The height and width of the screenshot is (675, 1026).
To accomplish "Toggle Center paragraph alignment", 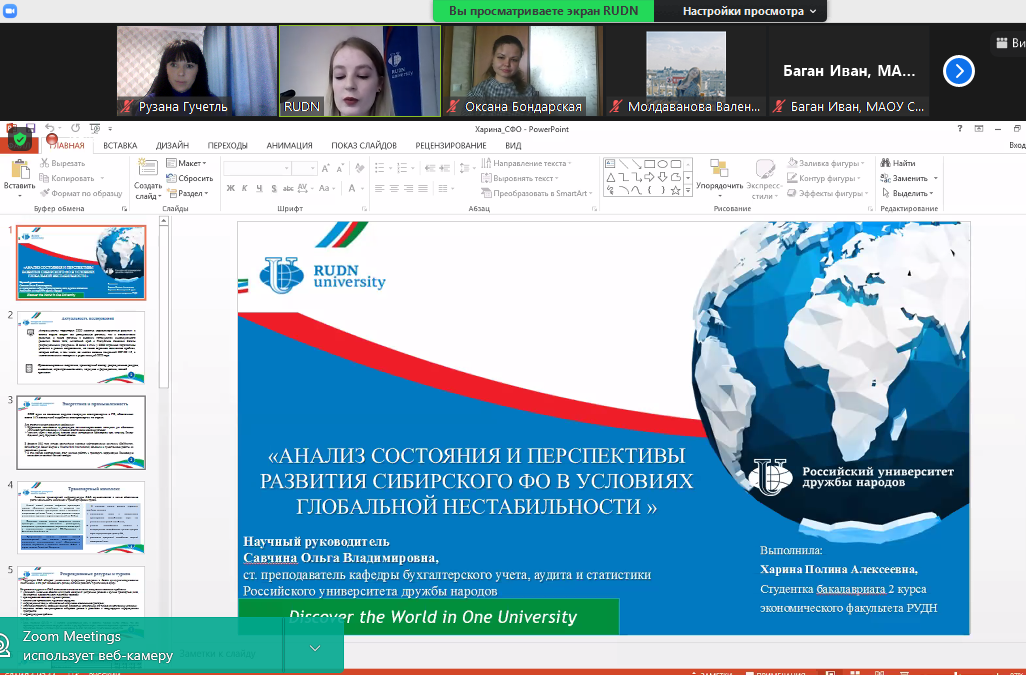I will point(394,188).
